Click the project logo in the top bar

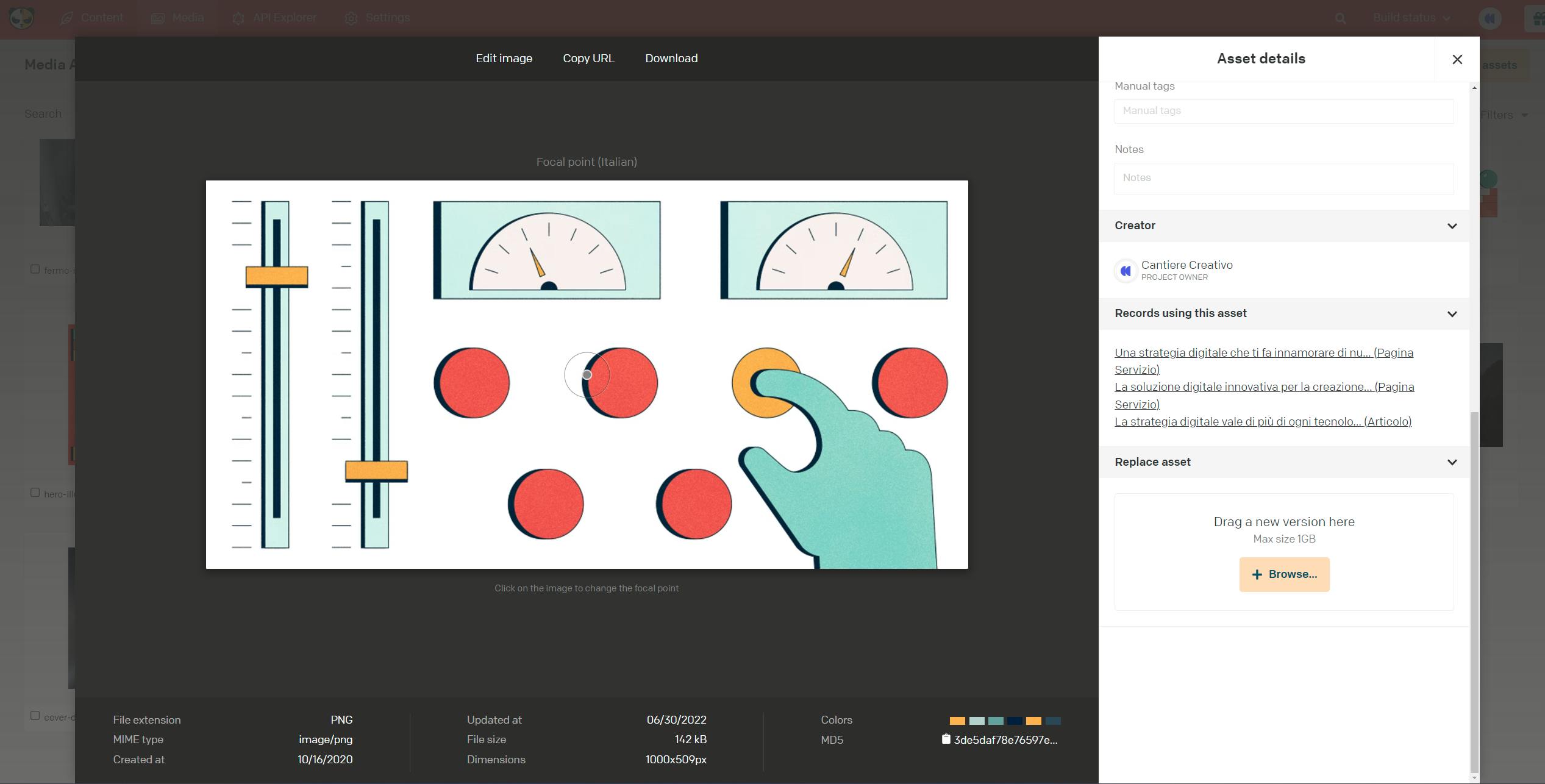pyautogui.click(x=22, y=18)
